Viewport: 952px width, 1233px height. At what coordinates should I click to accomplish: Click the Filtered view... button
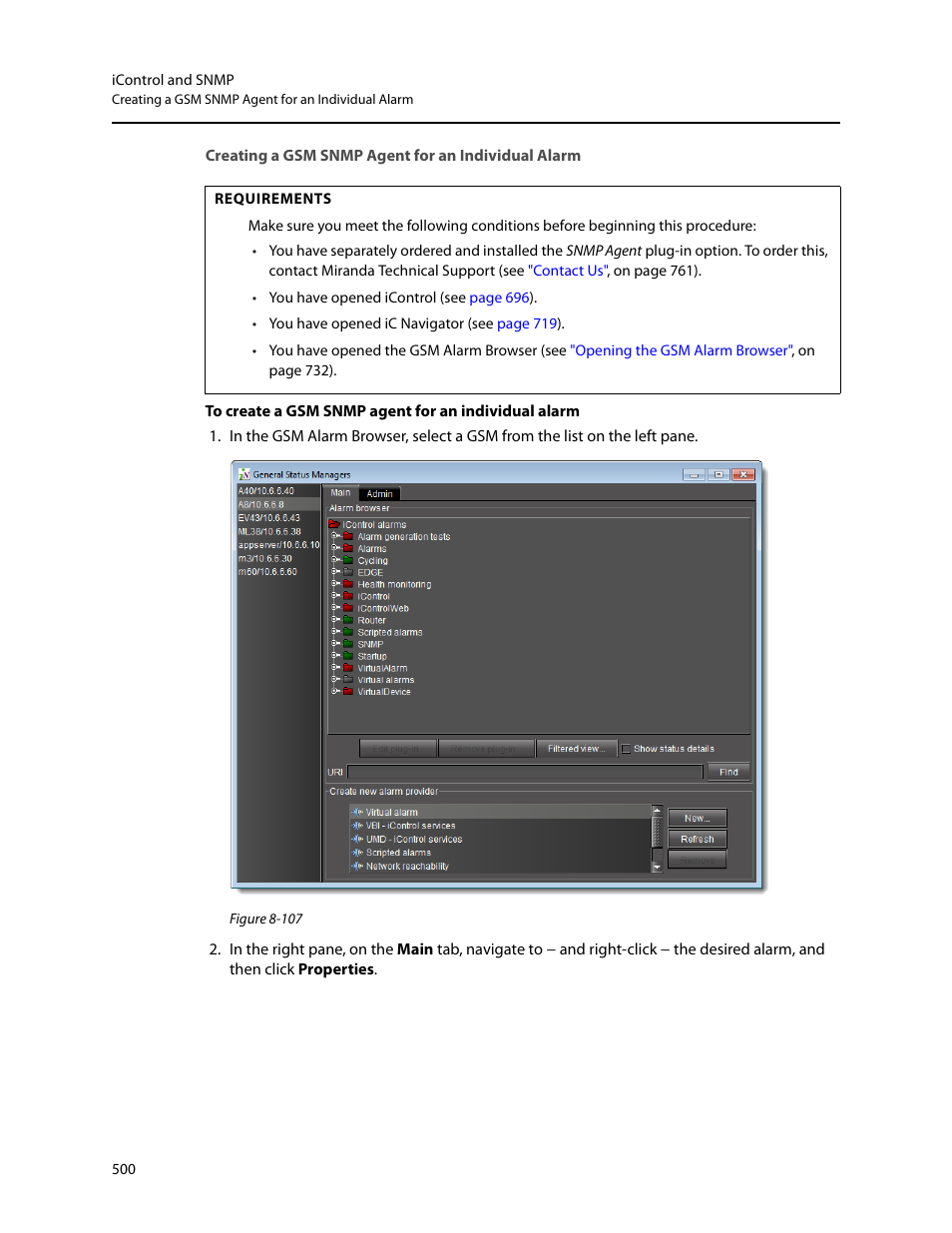click(576, 749)
